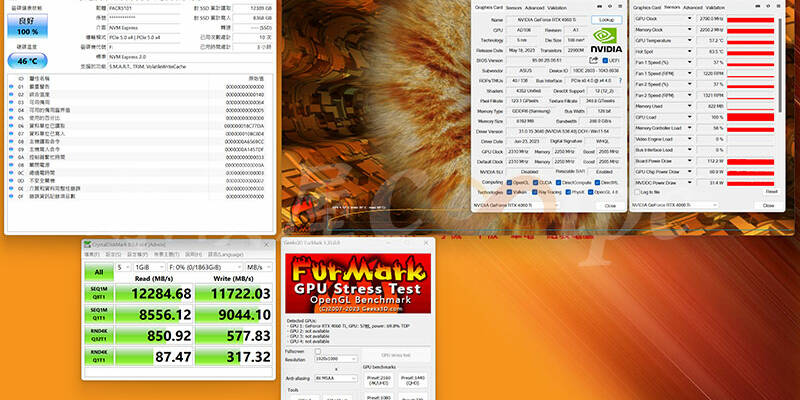Click the 12284.68 sequential read result
800x400 pixels.
[154, 293]
